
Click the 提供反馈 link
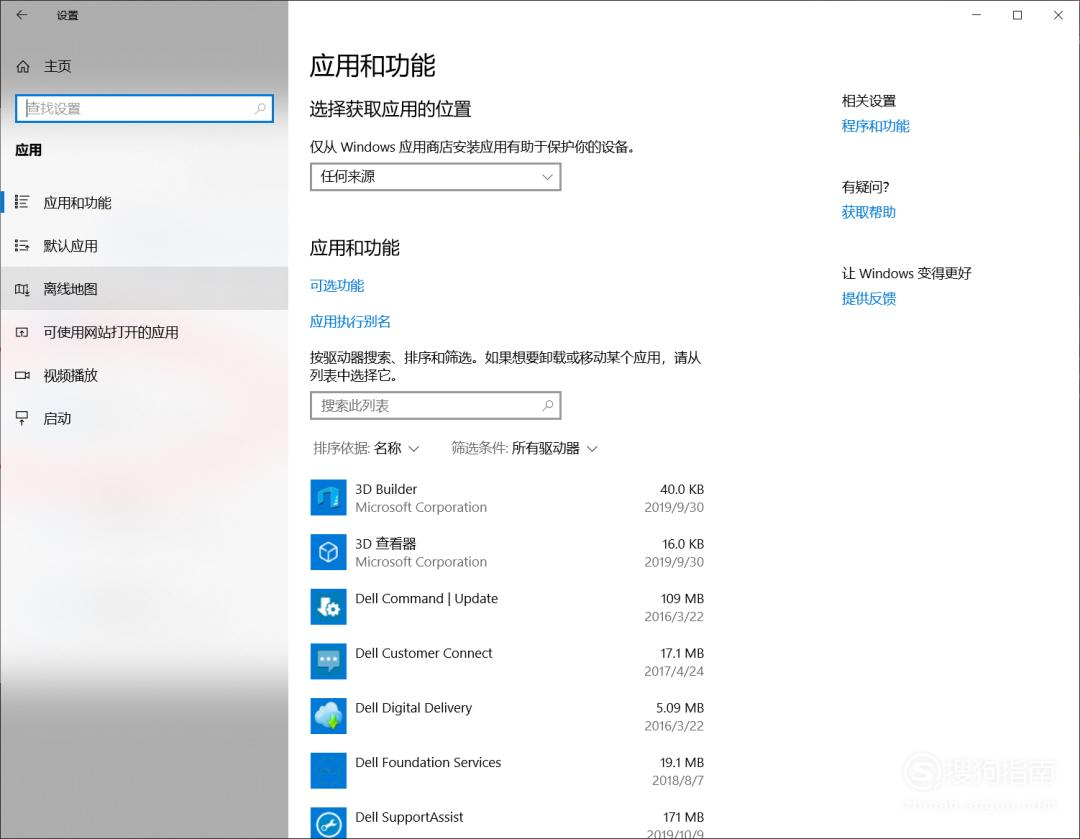tap(869, 298)
